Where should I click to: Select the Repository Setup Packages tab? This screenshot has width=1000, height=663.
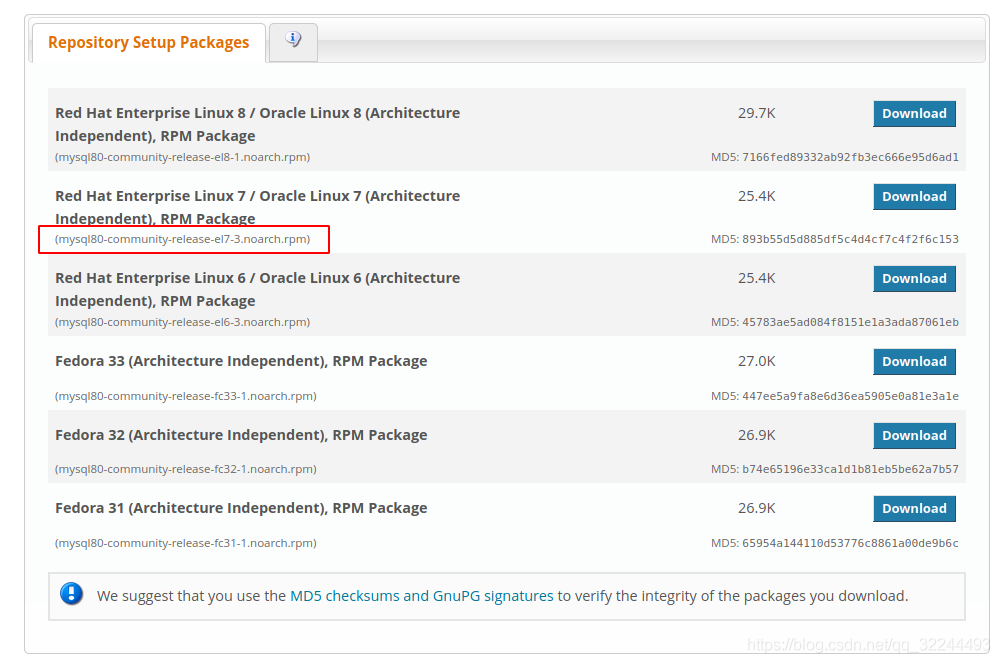[149, 43]
